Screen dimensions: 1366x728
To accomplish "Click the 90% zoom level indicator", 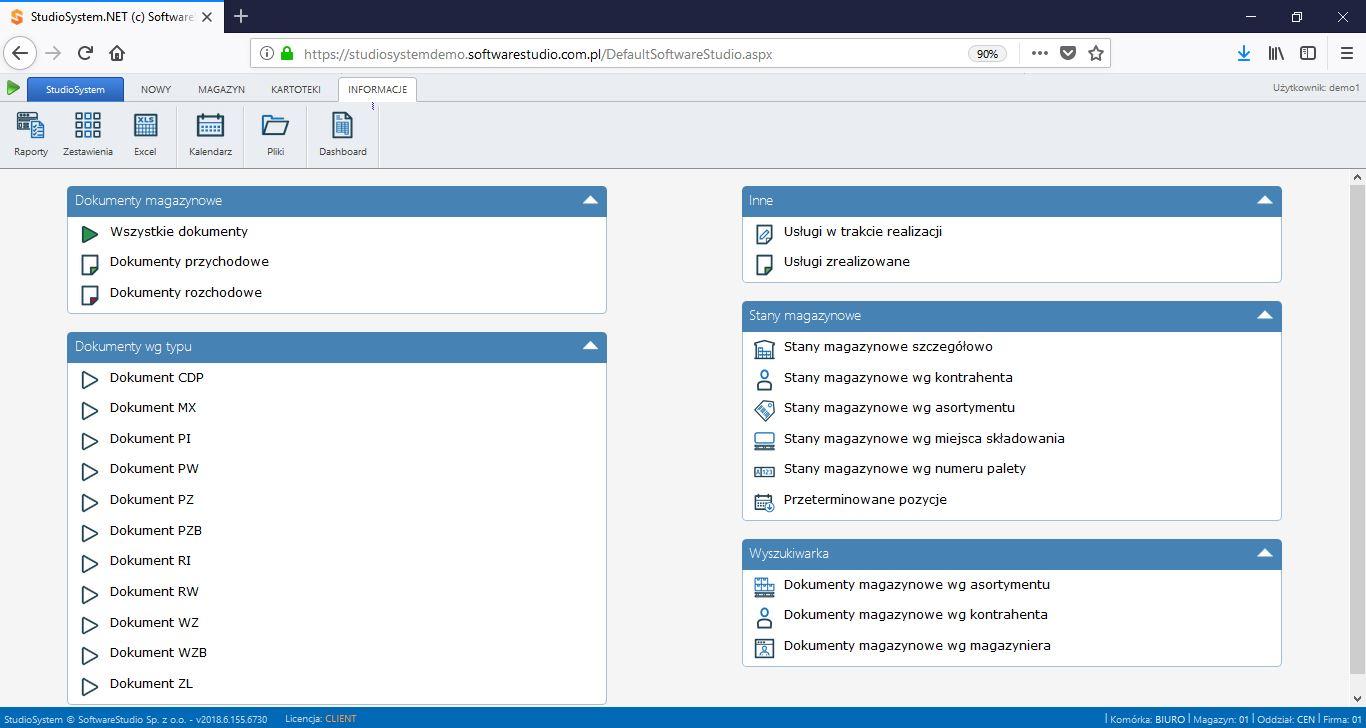I will pos(987,54).
